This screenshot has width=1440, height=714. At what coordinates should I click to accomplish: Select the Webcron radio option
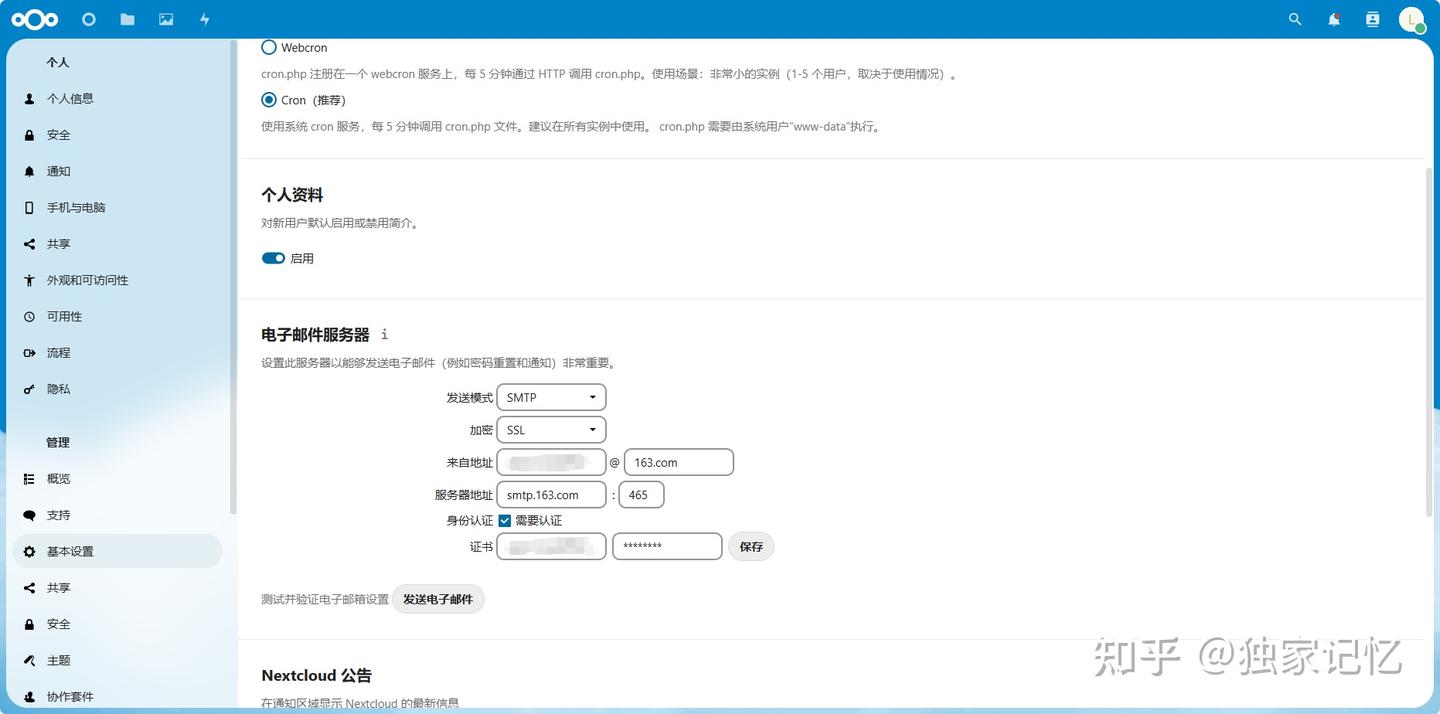coord(268,47)
